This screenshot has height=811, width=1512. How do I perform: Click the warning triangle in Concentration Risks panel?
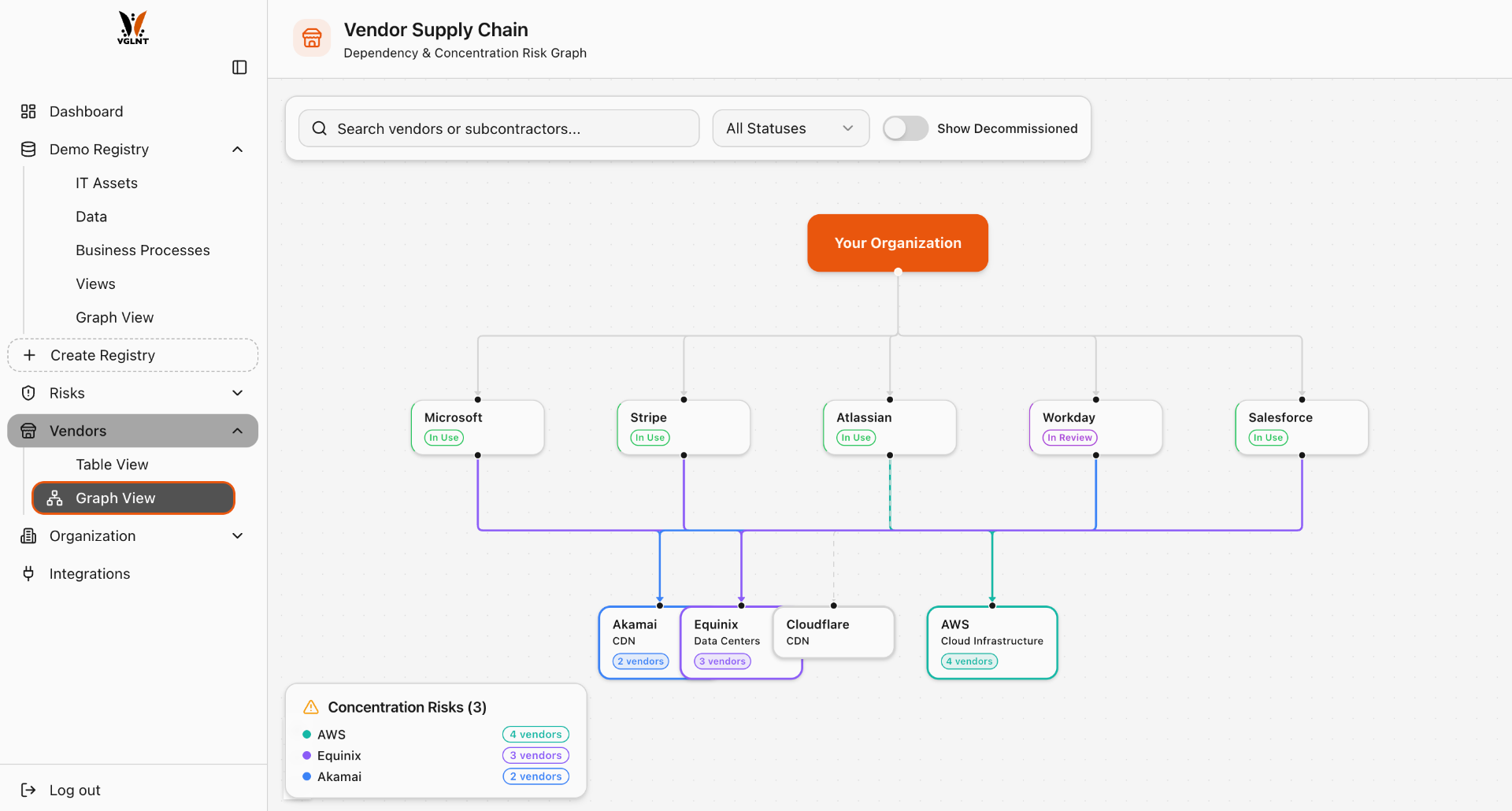[310, 707]
